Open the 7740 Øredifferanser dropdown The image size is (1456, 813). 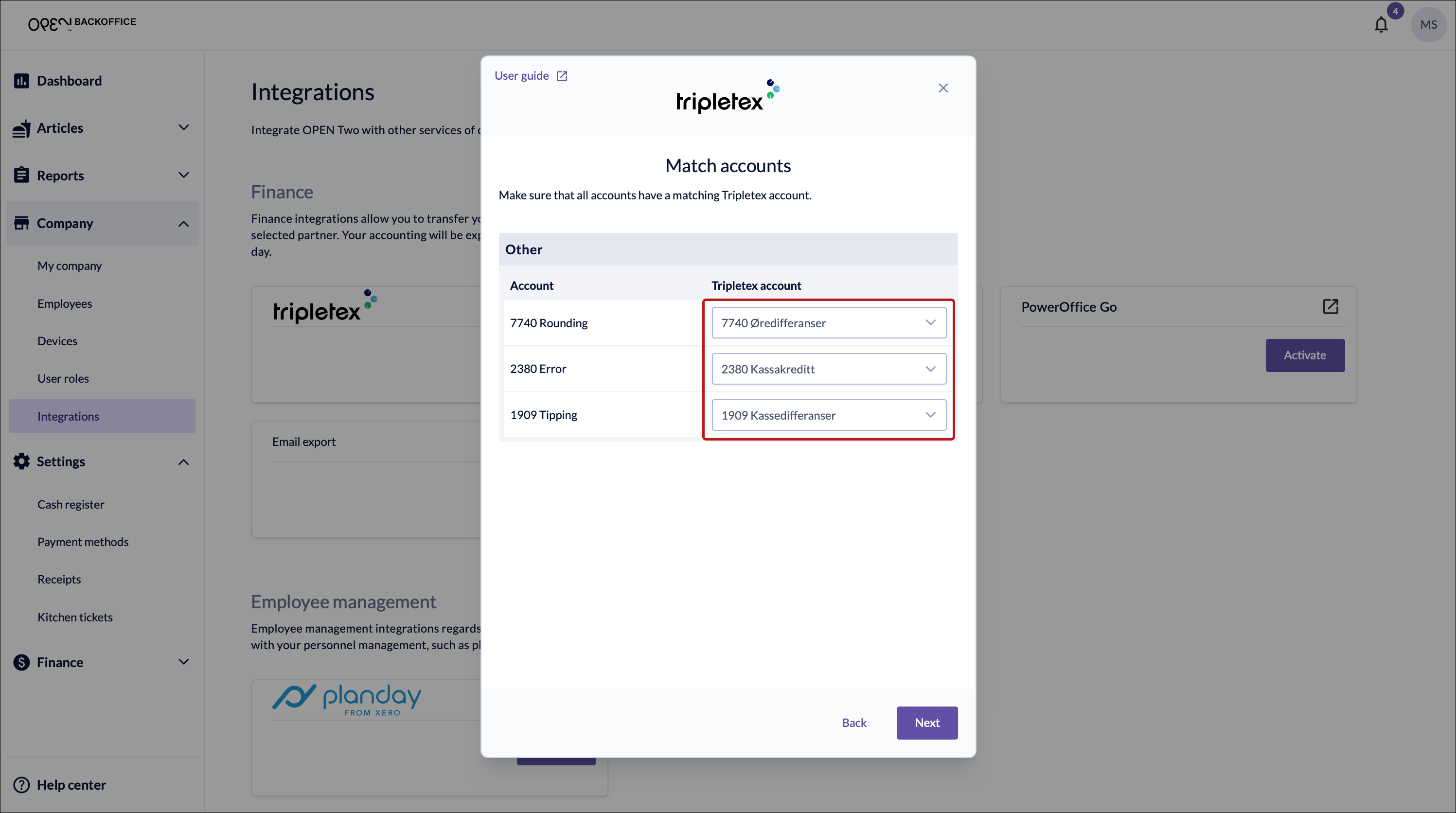[x=829, y=322]
